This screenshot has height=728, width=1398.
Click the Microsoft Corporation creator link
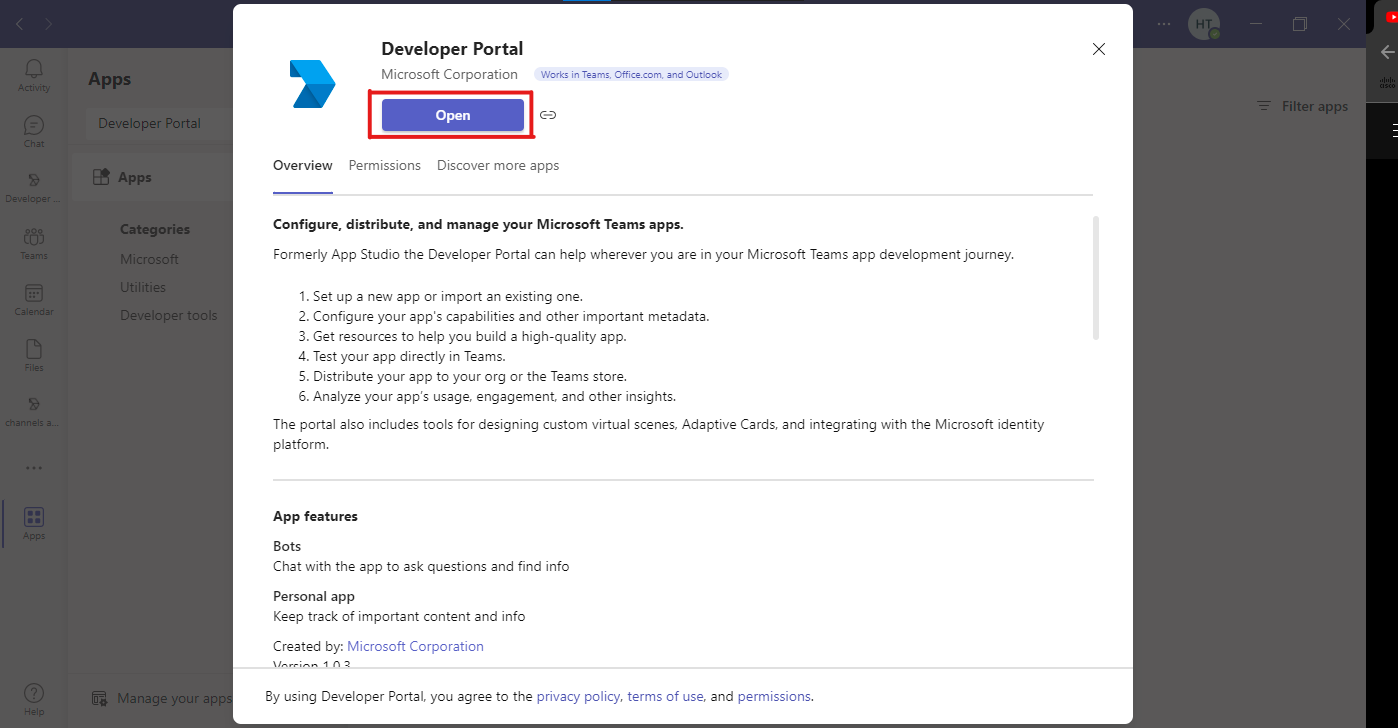(x=415, y=646)
